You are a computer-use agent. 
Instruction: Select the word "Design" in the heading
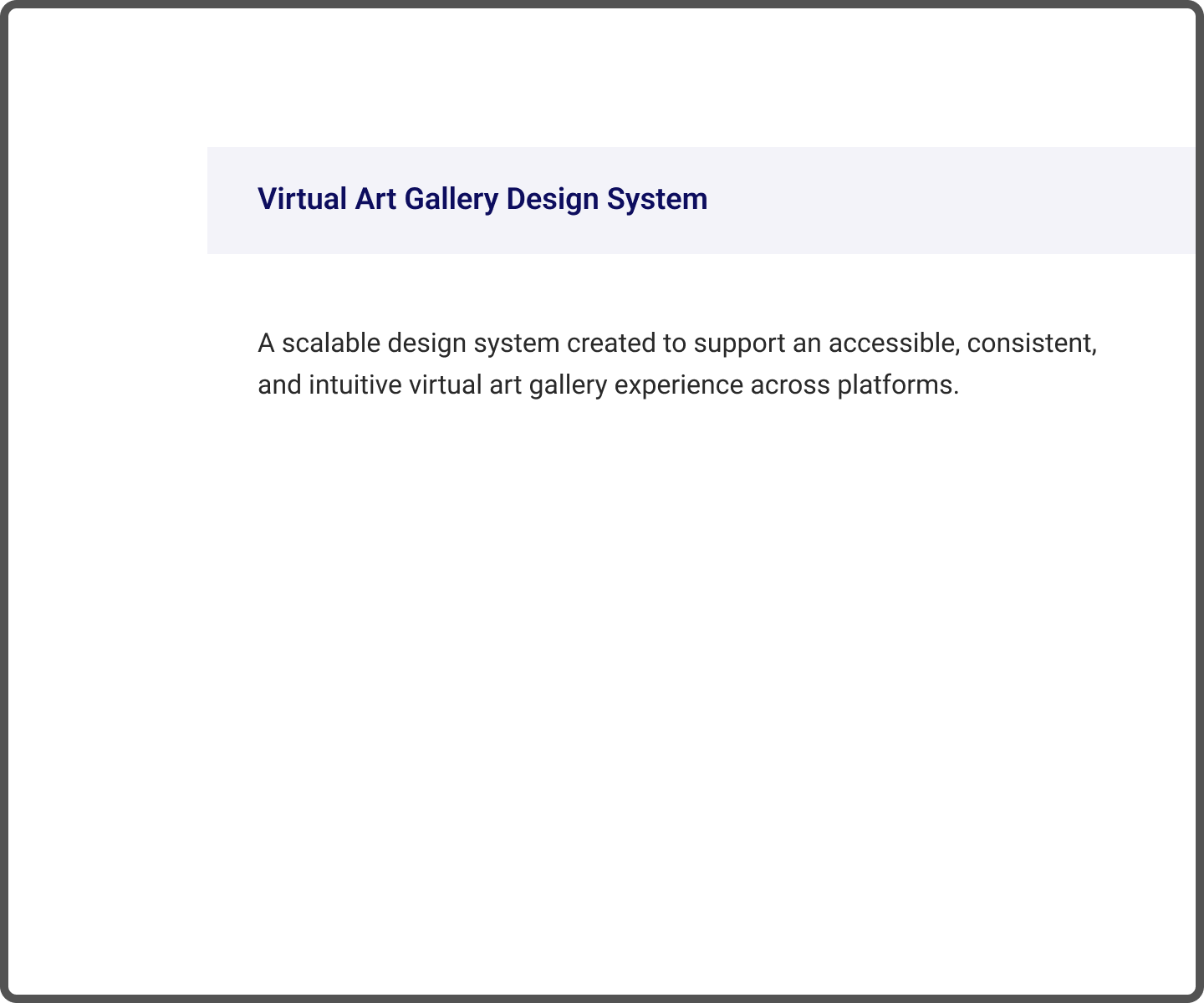(552, 200)
